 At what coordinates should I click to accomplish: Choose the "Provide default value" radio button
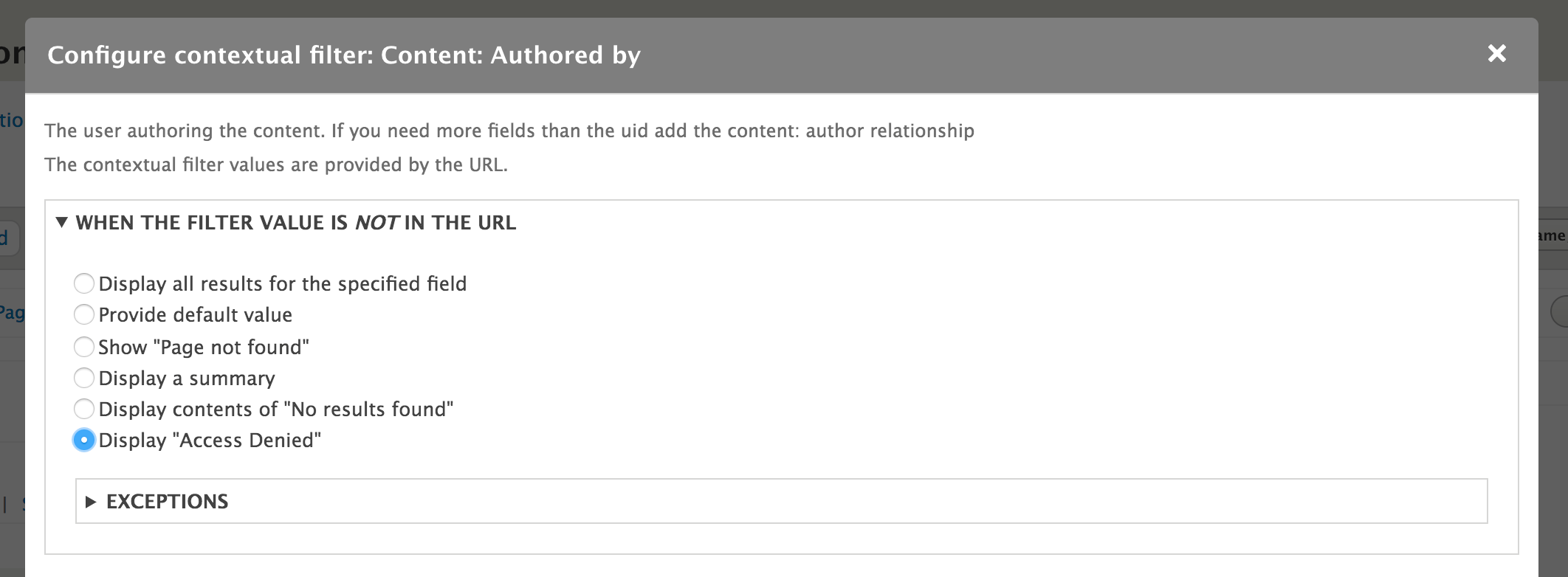(x=84, y=314)
